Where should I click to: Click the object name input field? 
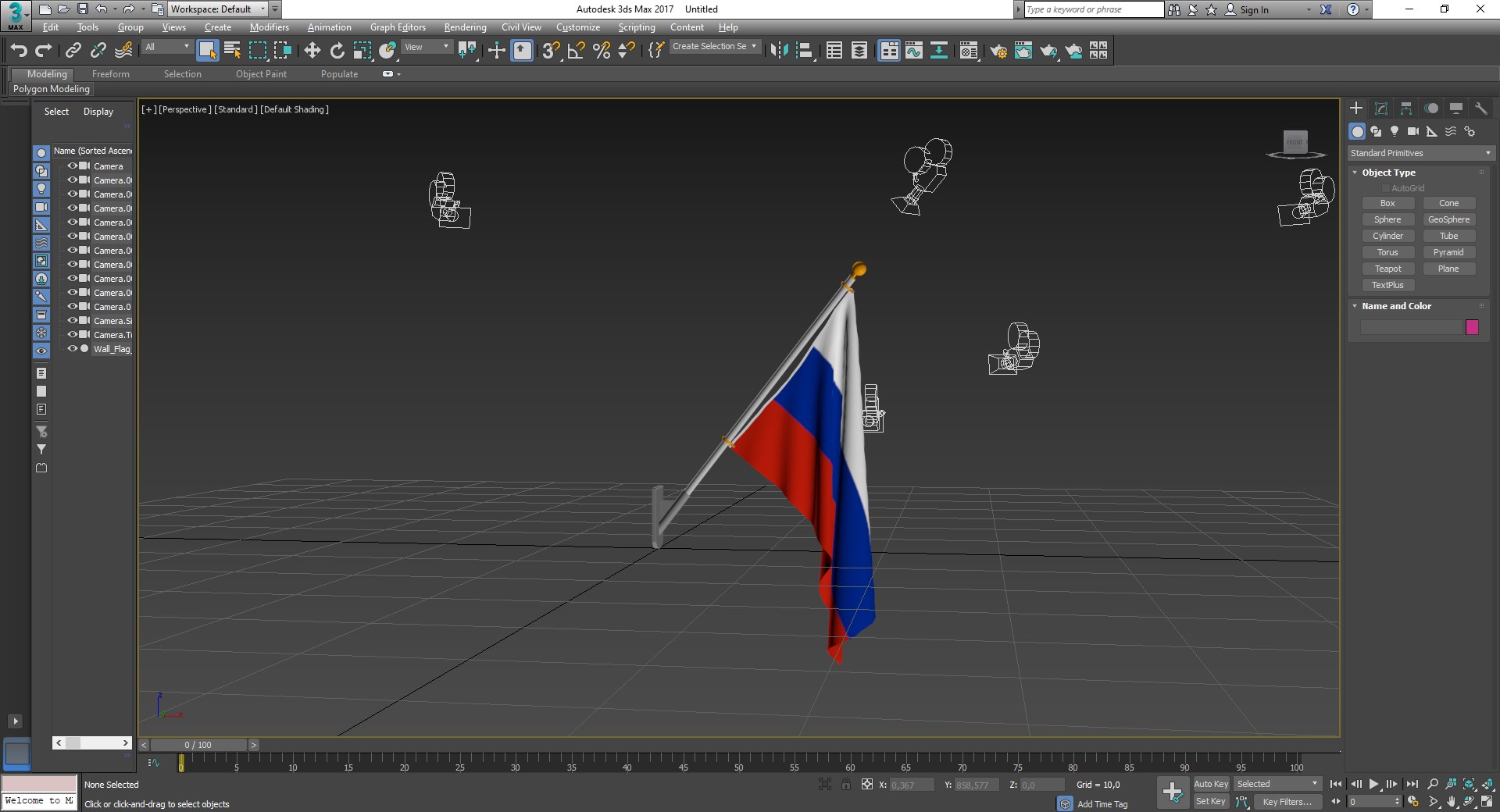coord(1411,327)
